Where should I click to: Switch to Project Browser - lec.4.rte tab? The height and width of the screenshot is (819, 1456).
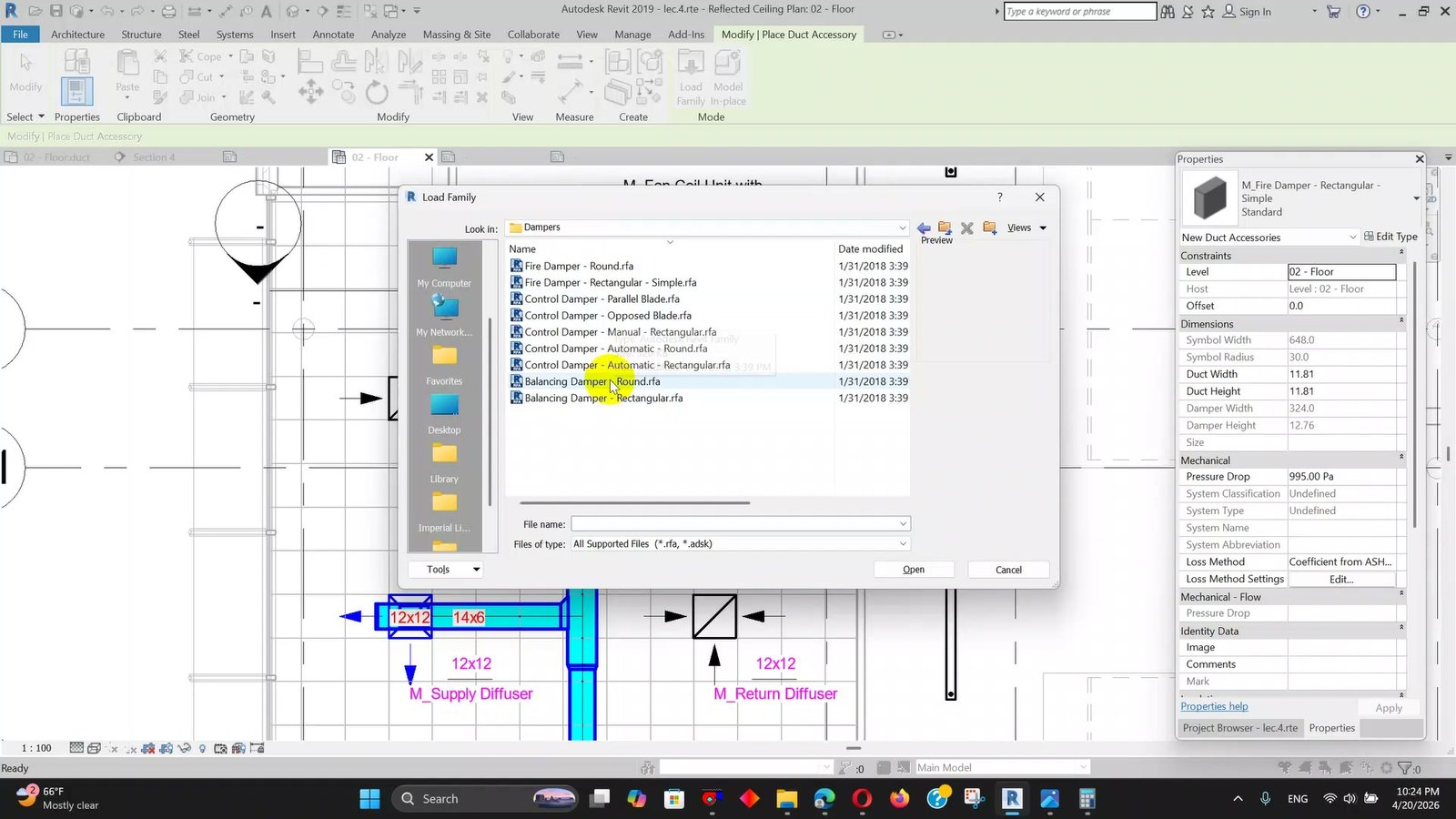(x=1239, y=728)
